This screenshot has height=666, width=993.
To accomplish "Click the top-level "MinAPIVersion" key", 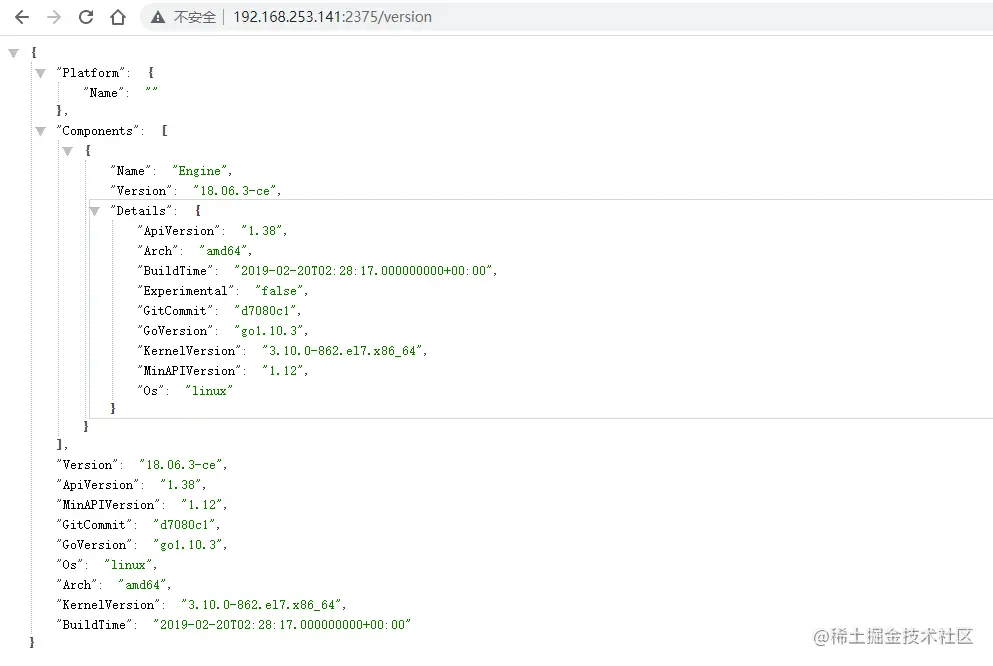I will point(110,505).
